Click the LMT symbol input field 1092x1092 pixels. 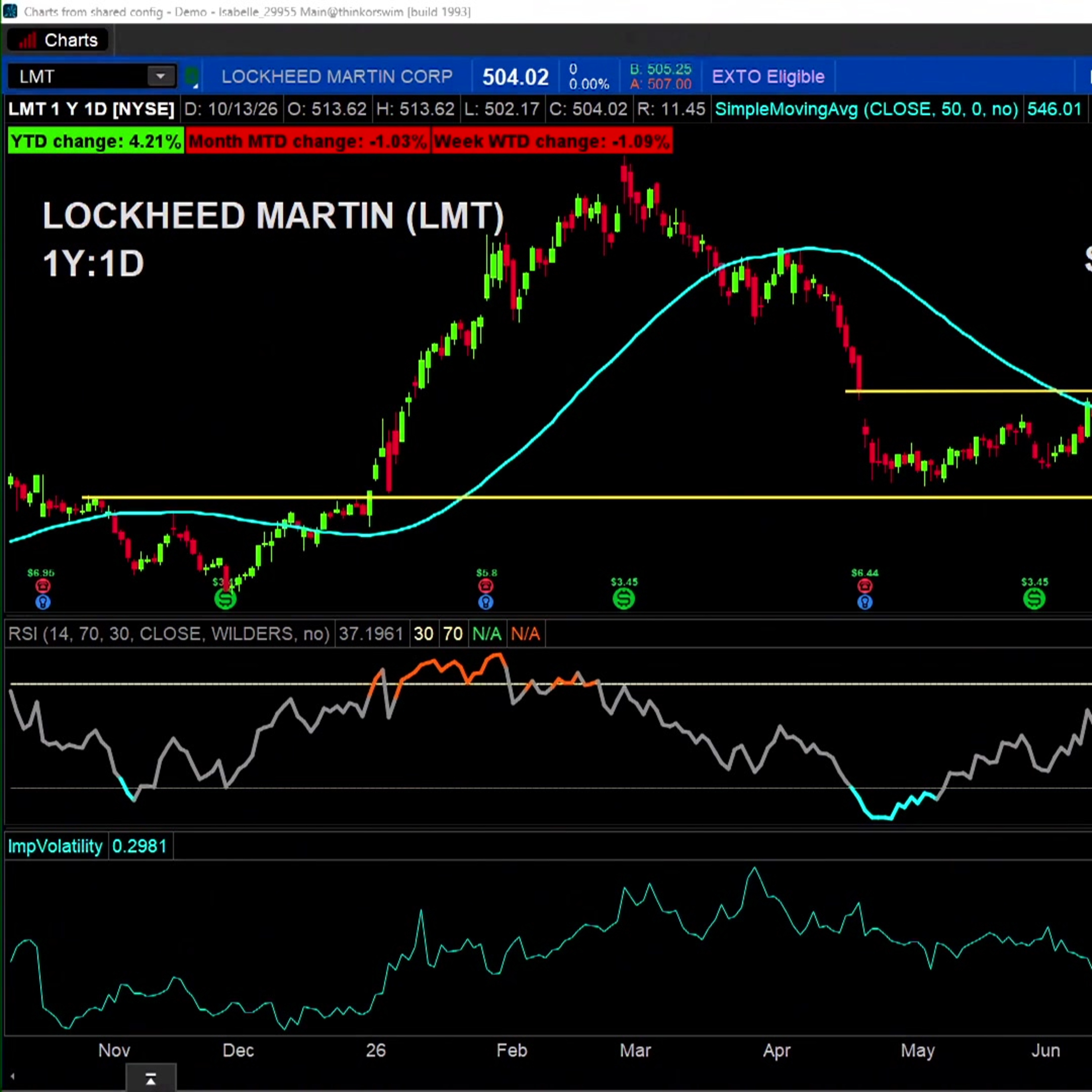coord(78,76)
